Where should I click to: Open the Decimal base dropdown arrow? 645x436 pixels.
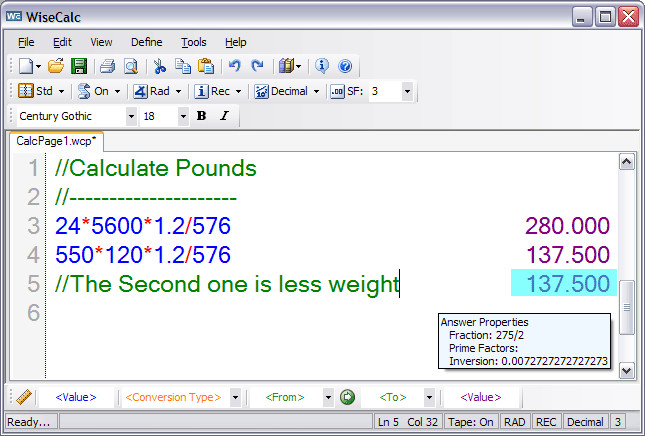316,91
